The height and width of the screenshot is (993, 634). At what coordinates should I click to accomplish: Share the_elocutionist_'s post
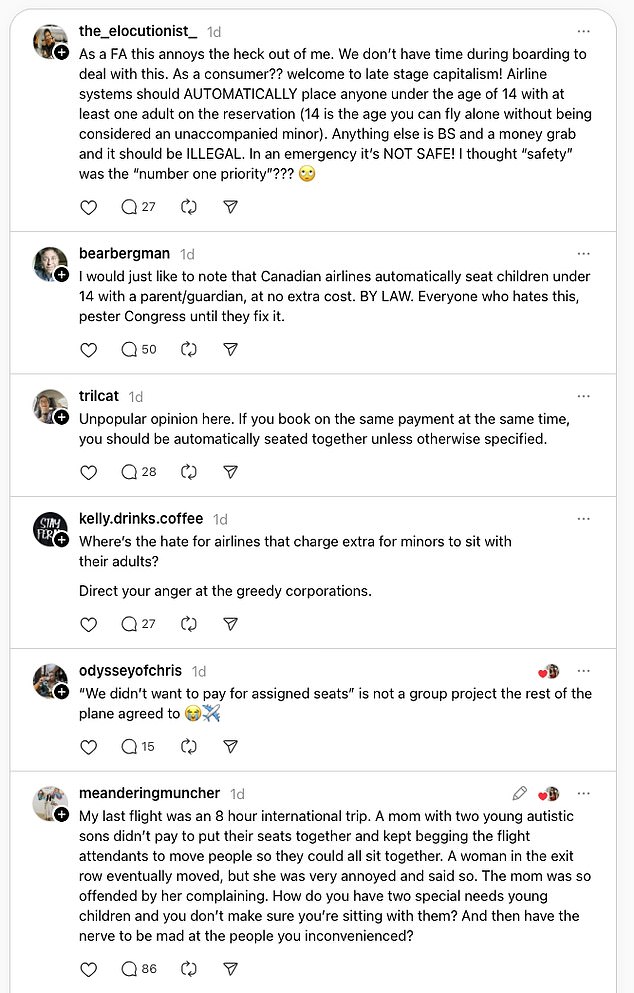point(230,207)
